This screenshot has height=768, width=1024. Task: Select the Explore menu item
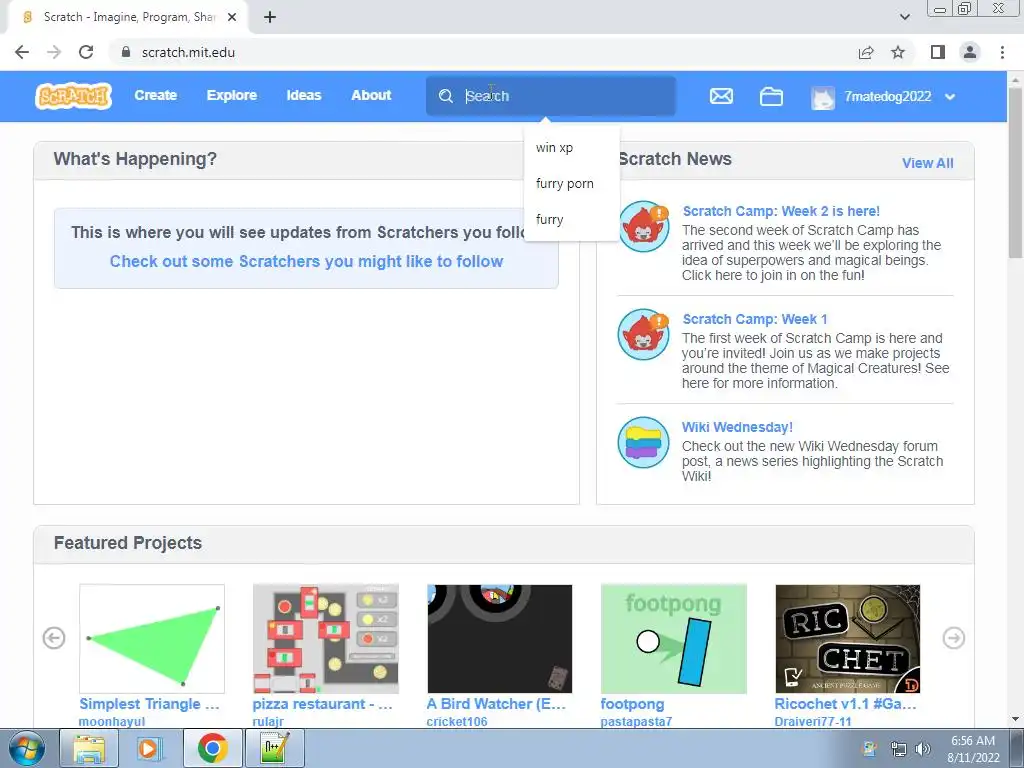[x=232, y=95]
